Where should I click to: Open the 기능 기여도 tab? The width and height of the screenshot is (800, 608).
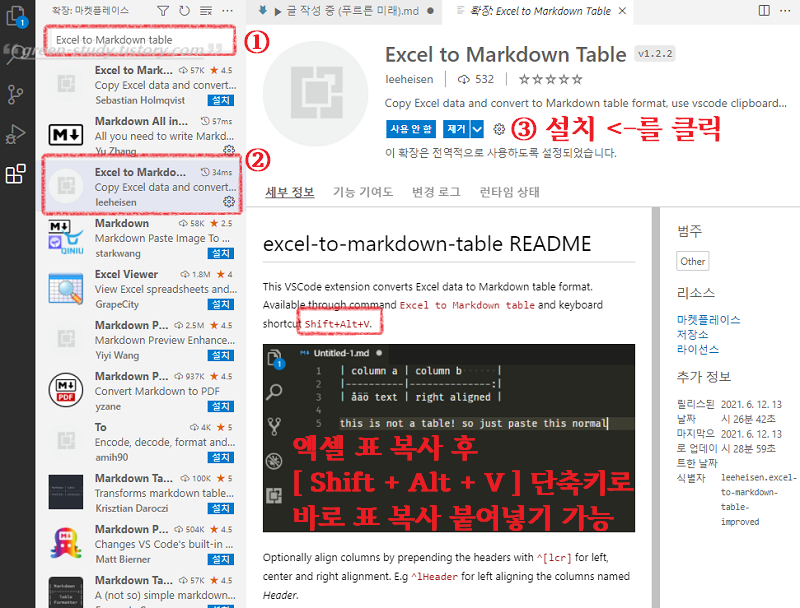point(363,192)
